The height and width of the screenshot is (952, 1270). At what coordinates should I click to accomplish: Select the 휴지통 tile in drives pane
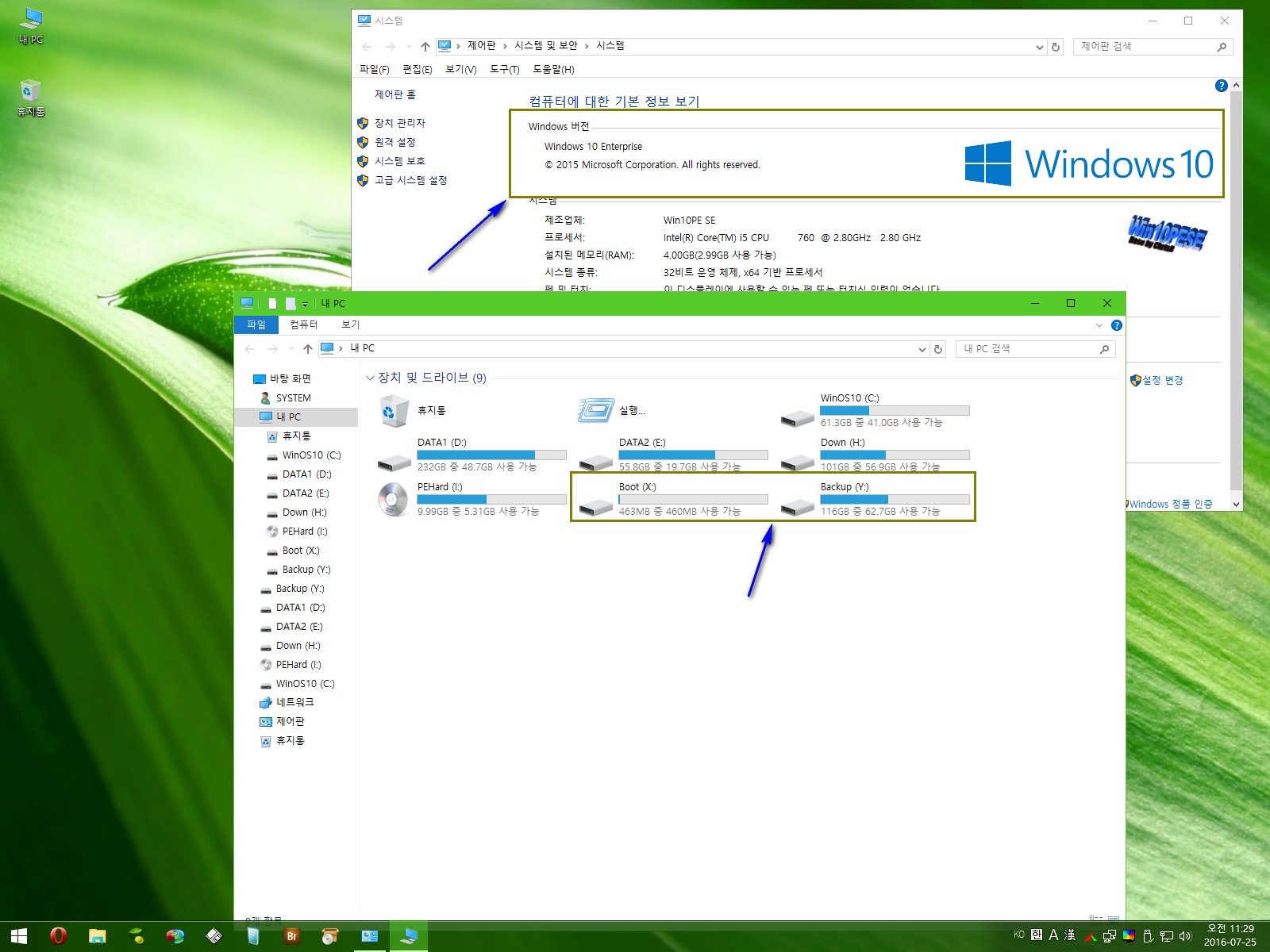click(413, 410)
